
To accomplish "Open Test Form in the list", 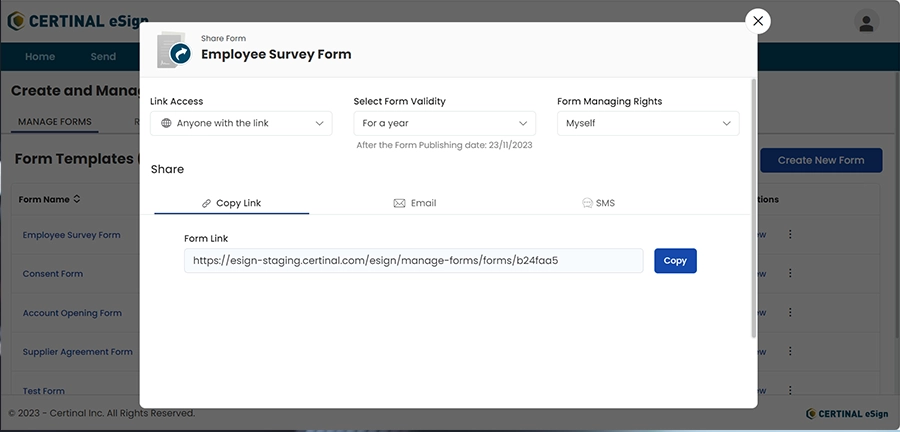I will 44,391.
